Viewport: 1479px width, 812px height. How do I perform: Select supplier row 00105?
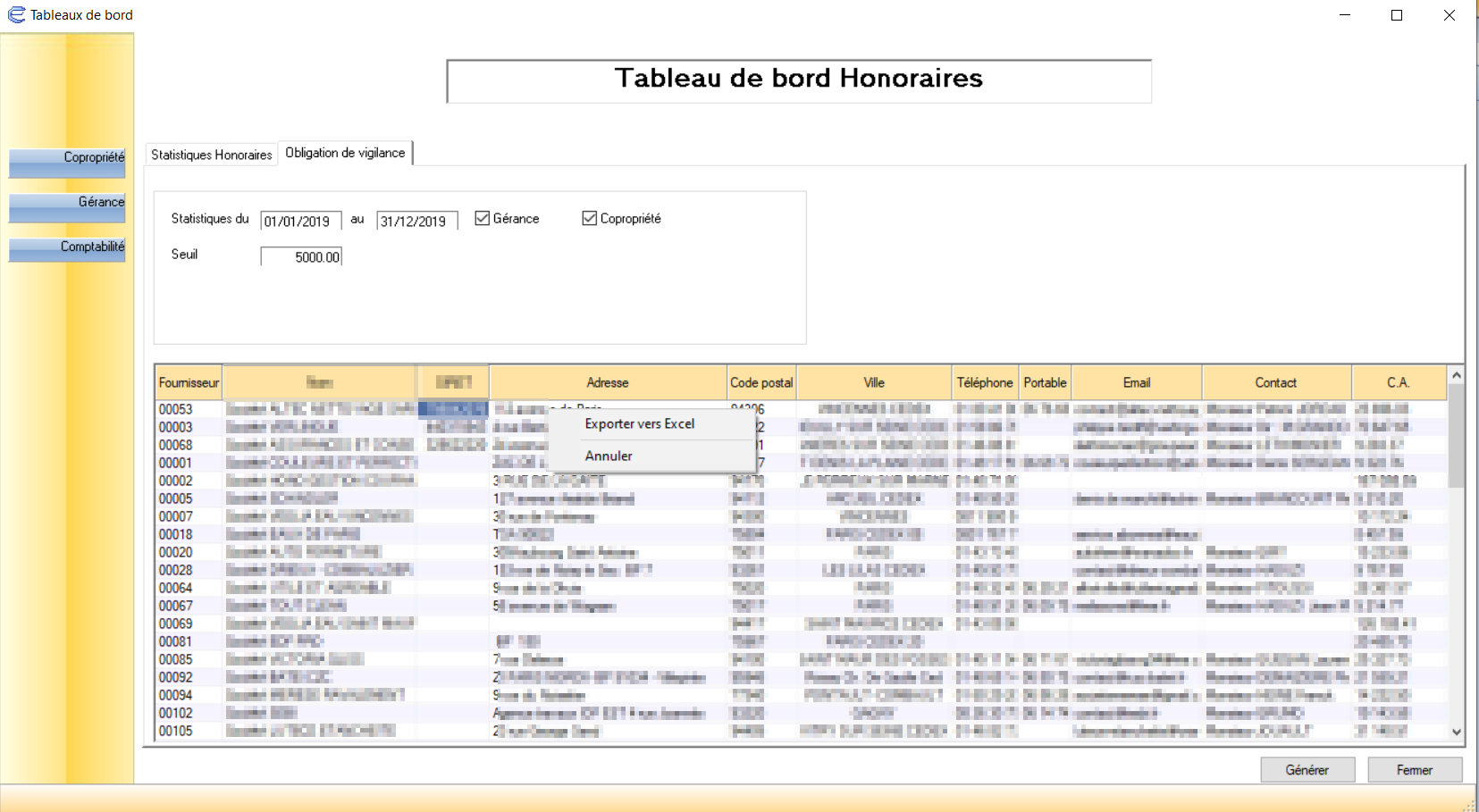point(801,731)
